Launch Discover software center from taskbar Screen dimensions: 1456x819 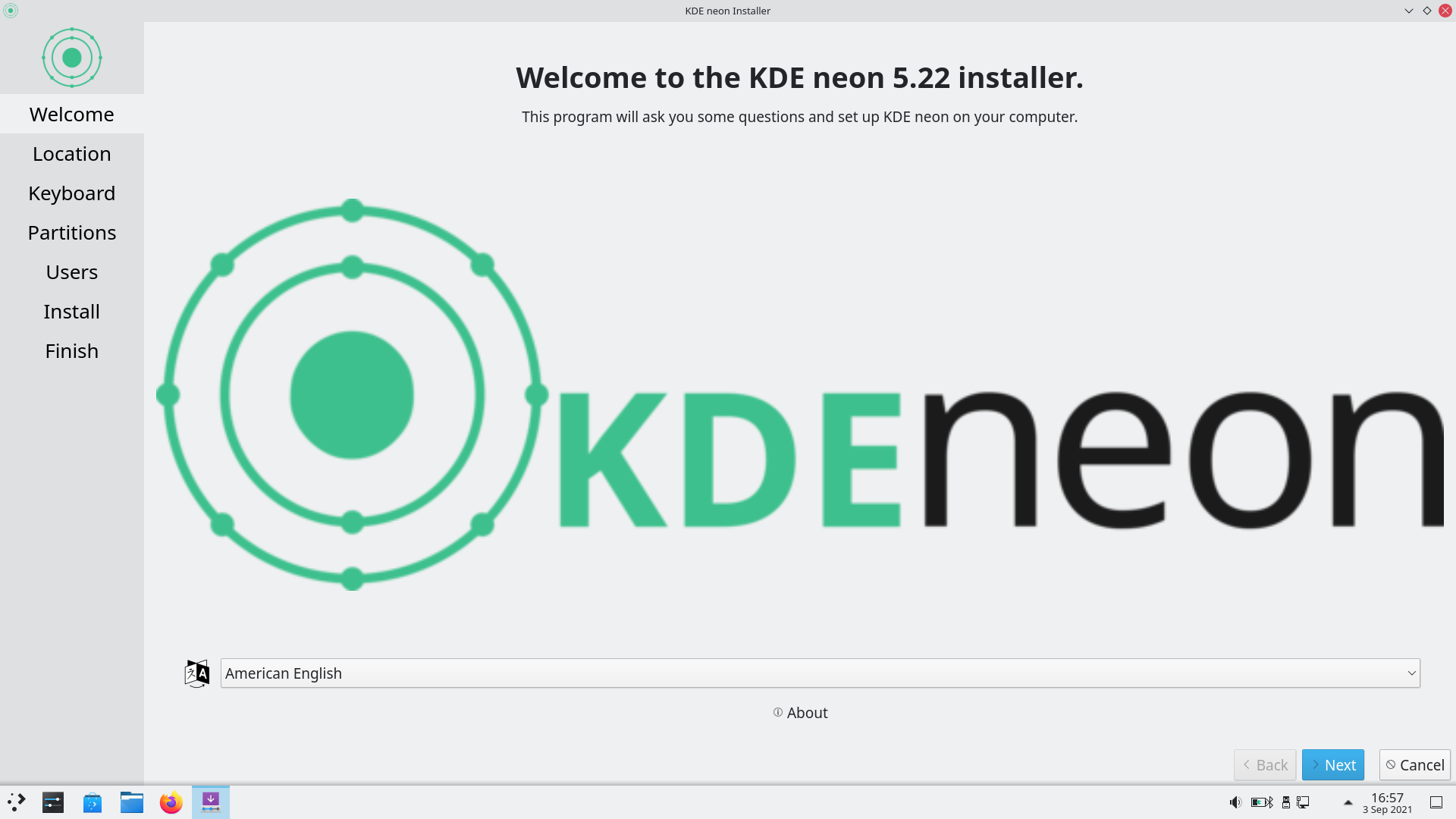[93, 802]
